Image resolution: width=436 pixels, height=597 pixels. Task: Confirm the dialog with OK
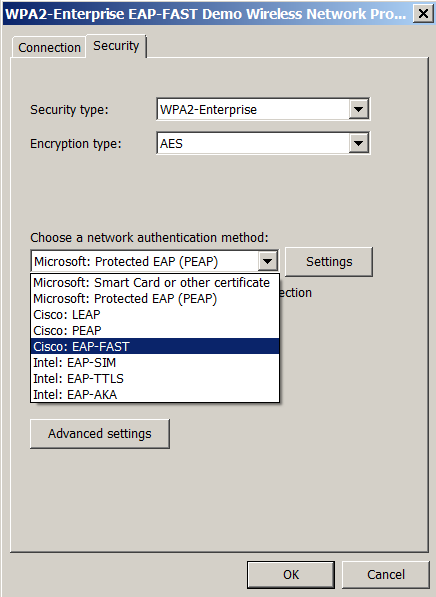pyautogui.click(x=291, y=575)
